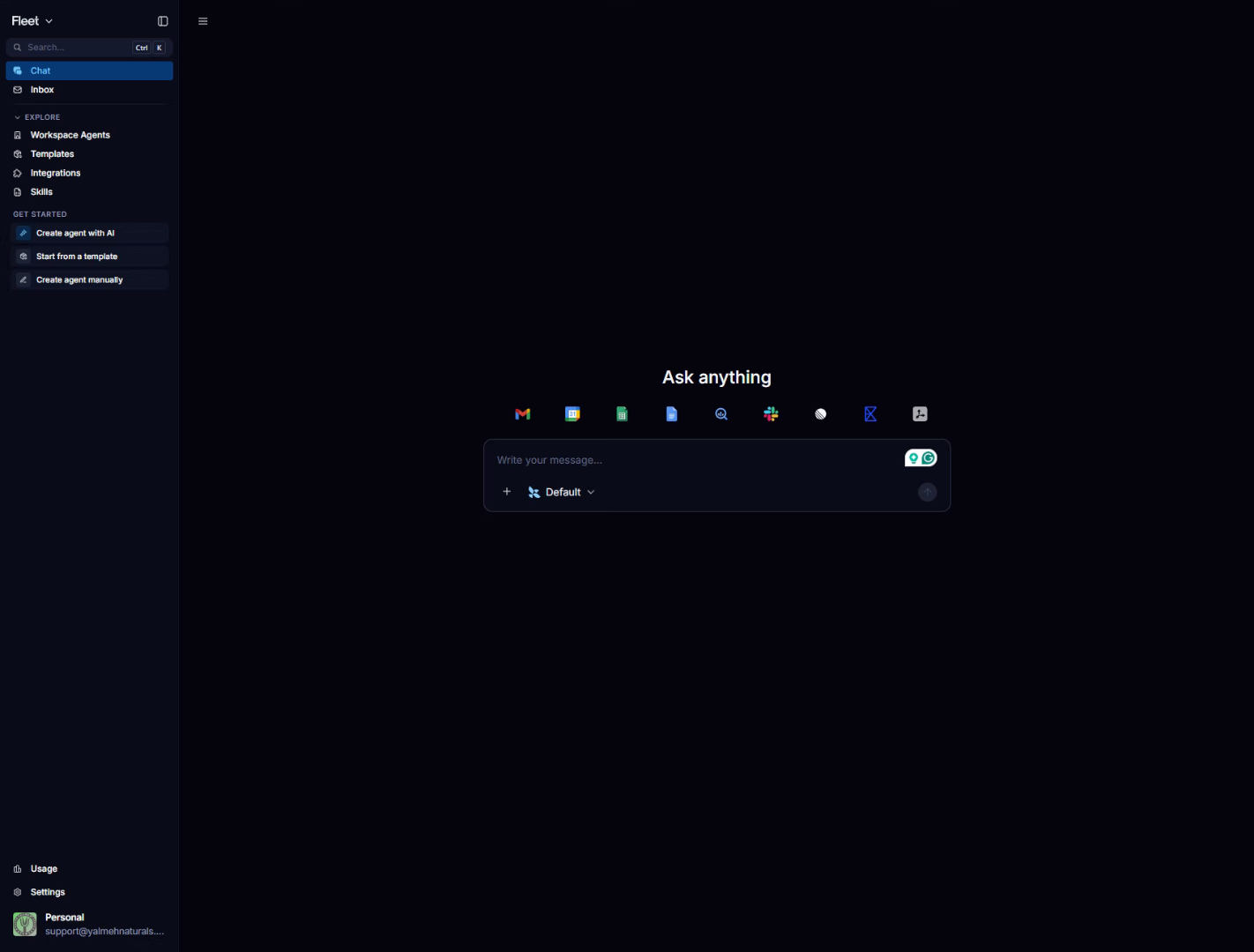Open the Skills page

[x=89, y=192]
